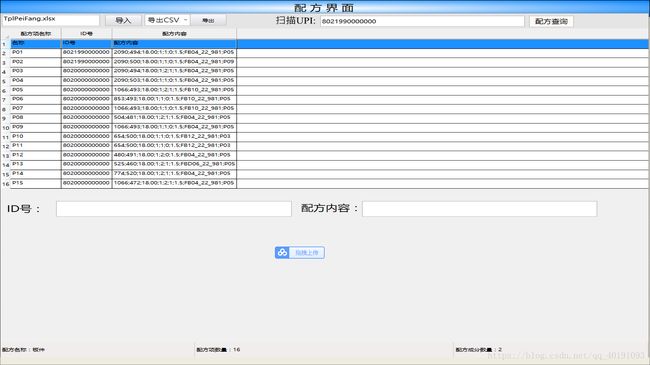Viewport: 650px width, 365px height.
Task: Click the 配方查询 query button
Action: (x=551, y=21)
